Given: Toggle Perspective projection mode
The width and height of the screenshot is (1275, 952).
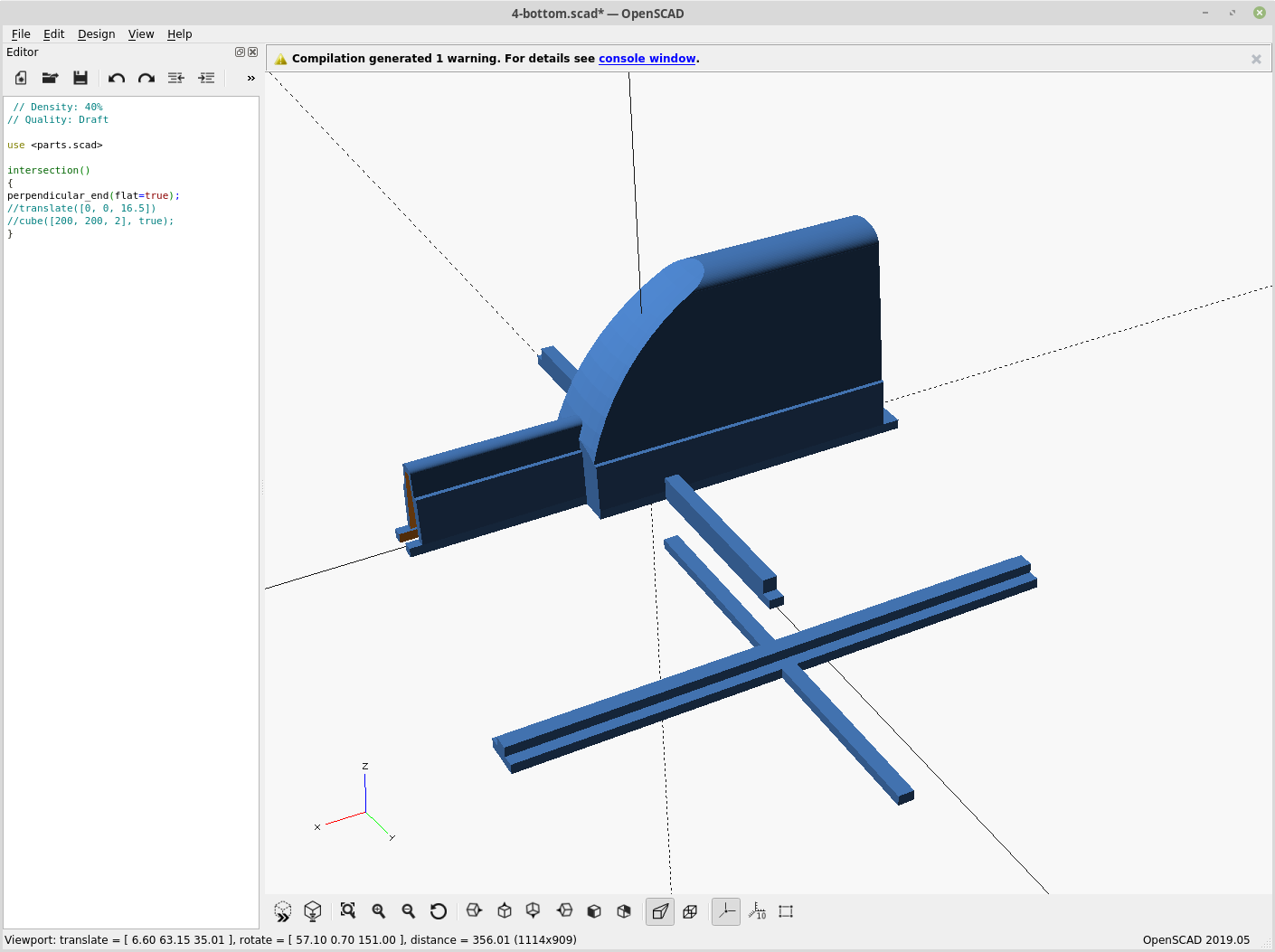Looking at the screenshot, I should [x=659, y=911].
